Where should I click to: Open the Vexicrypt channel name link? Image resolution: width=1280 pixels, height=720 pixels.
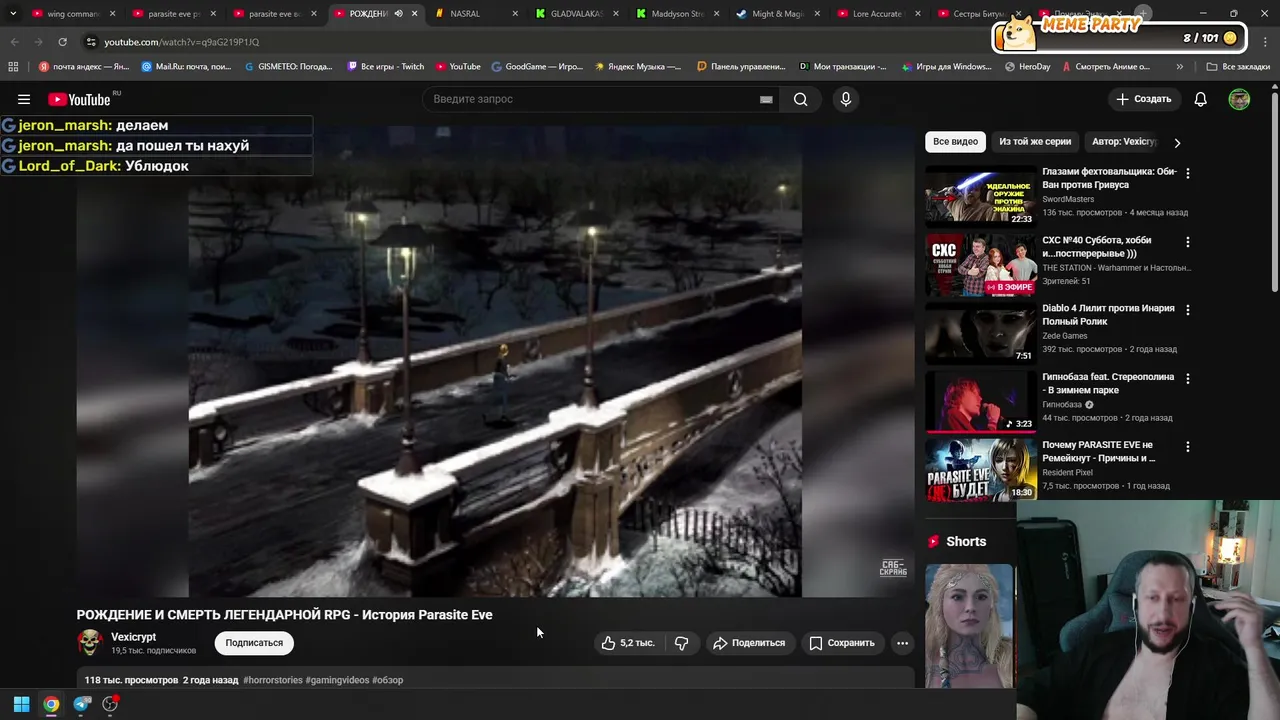tap(133, 637)
